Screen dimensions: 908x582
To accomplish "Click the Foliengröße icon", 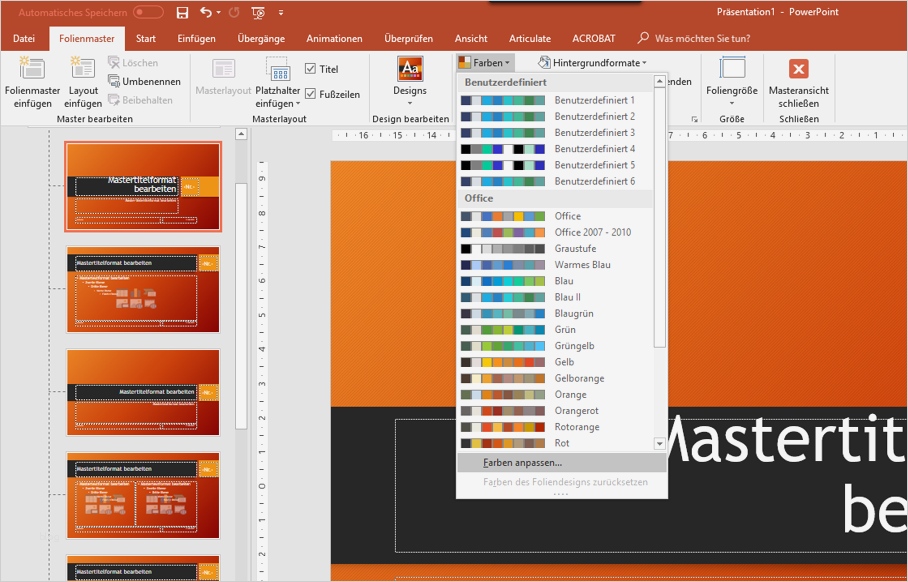I will (732, 69).
